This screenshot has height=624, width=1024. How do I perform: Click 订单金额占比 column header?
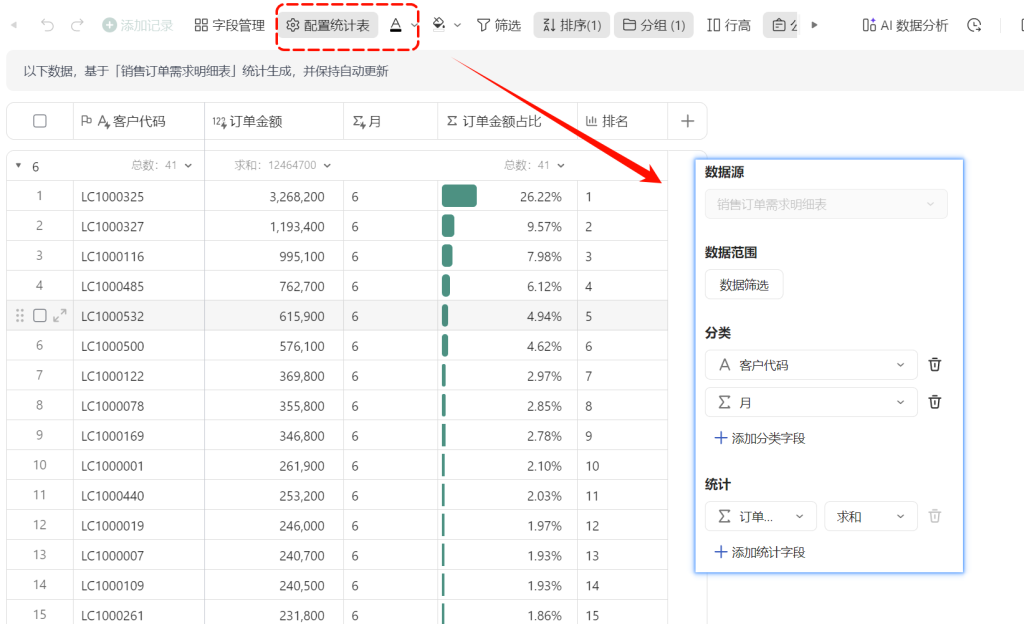pyautogui.click(x=507, y=121)
